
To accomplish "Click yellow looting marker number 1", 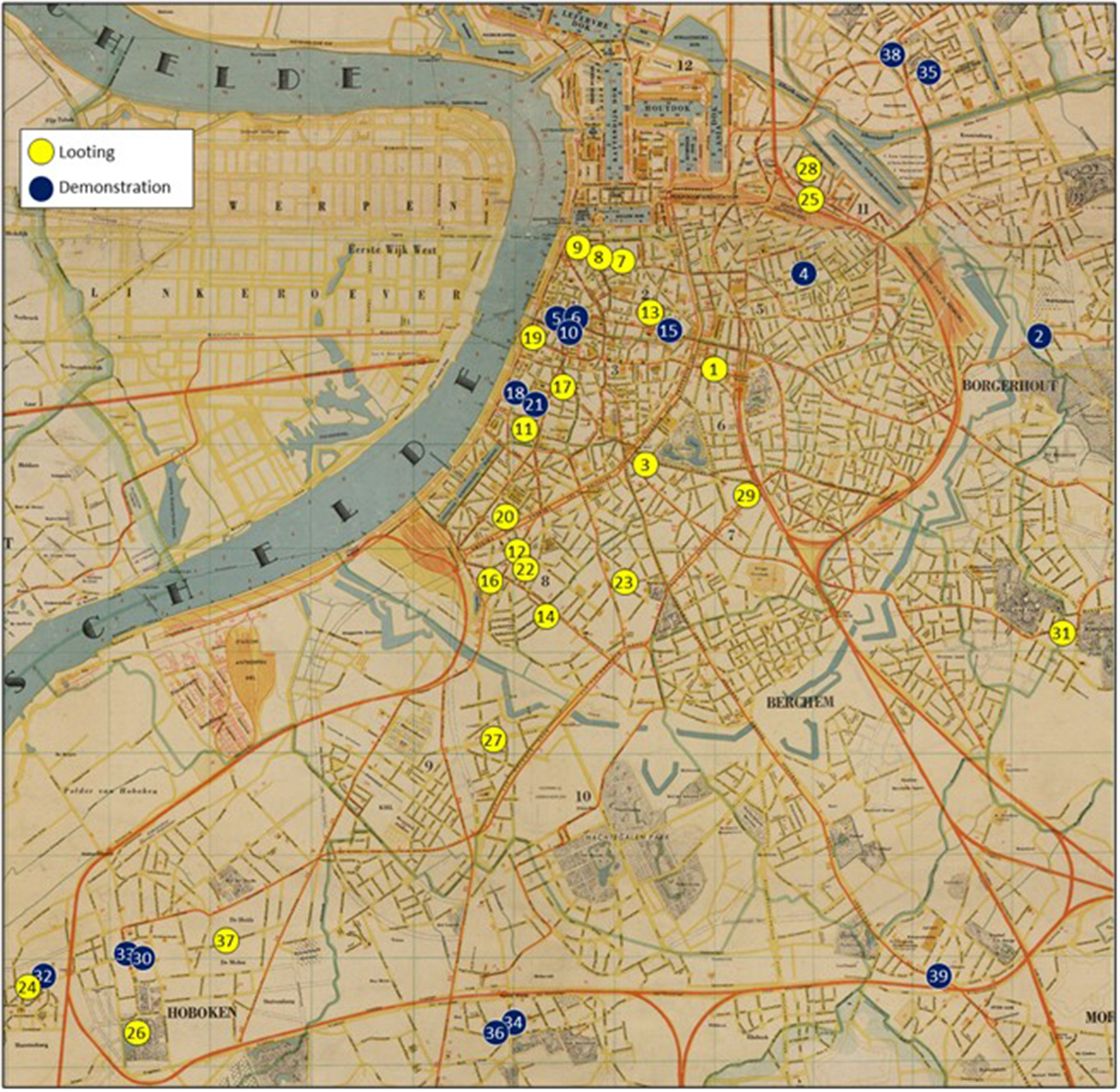I will click(x=713, y=370).
